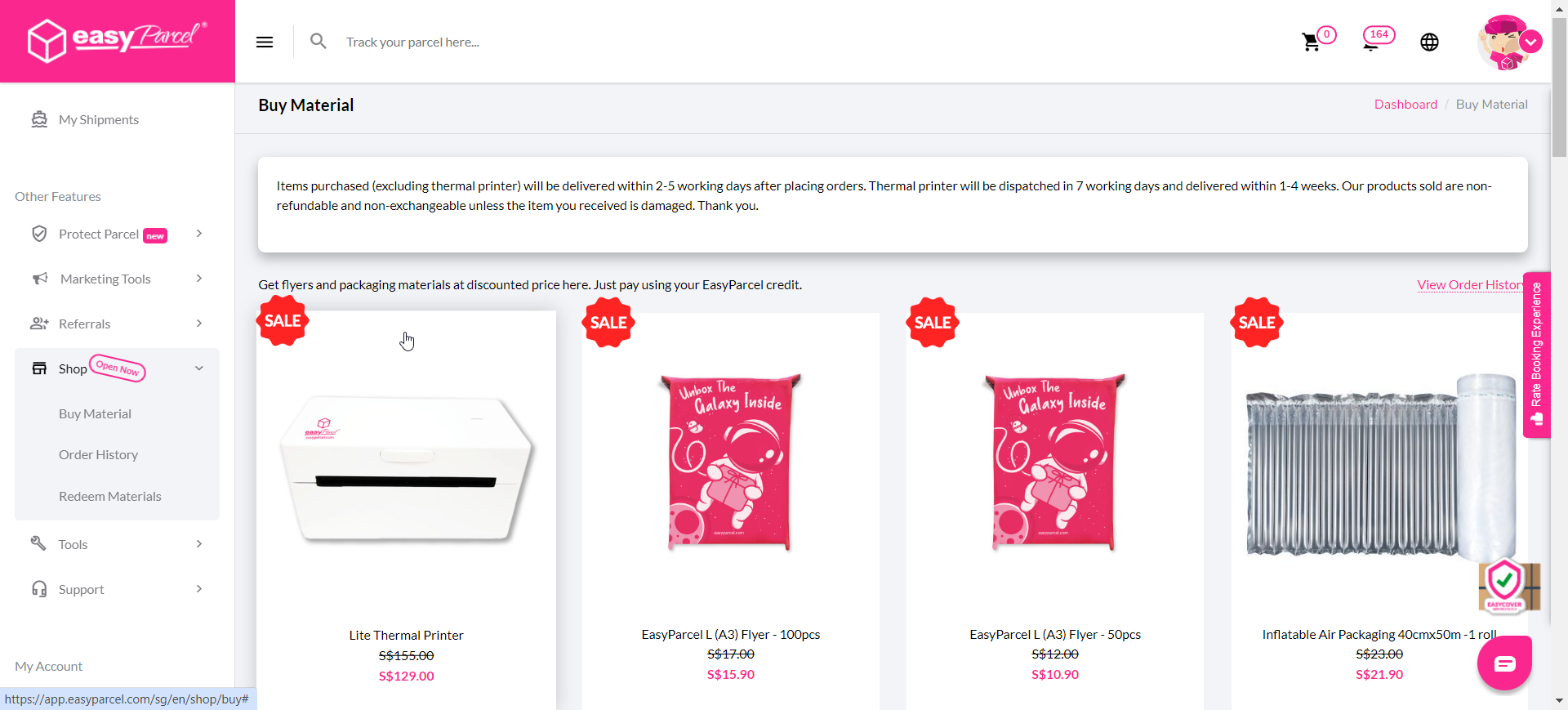Click the View Order History link
The image size is (1568, 710).
pos(1471,285)
